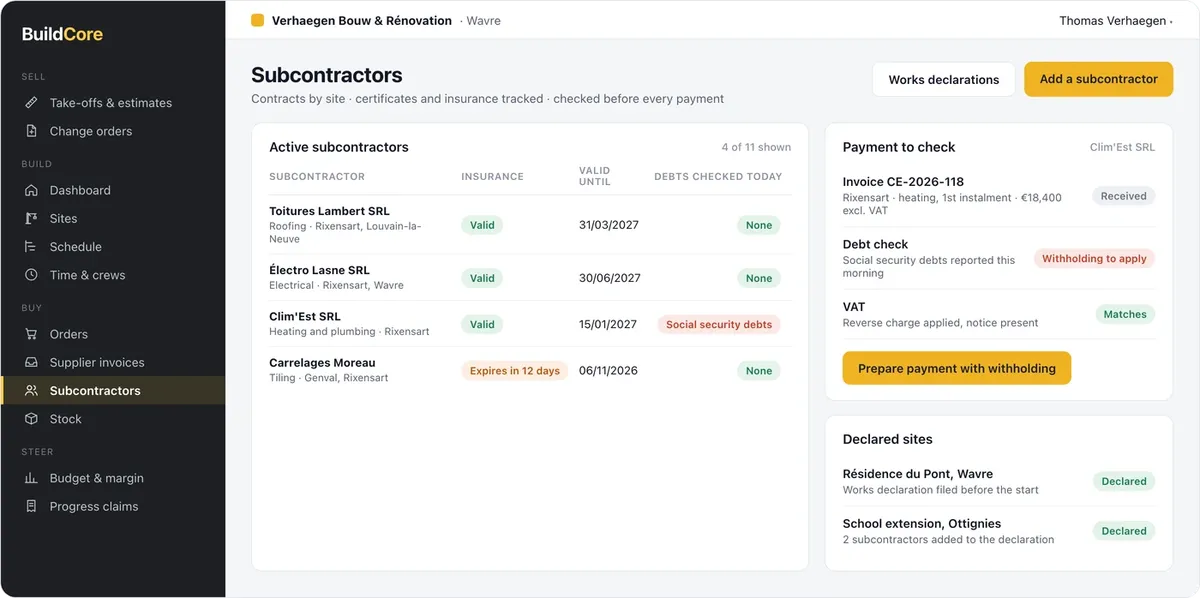Open School extension, Ottignies site
The height and width of the screenshot is (598, 1200).
coord(999,531)
